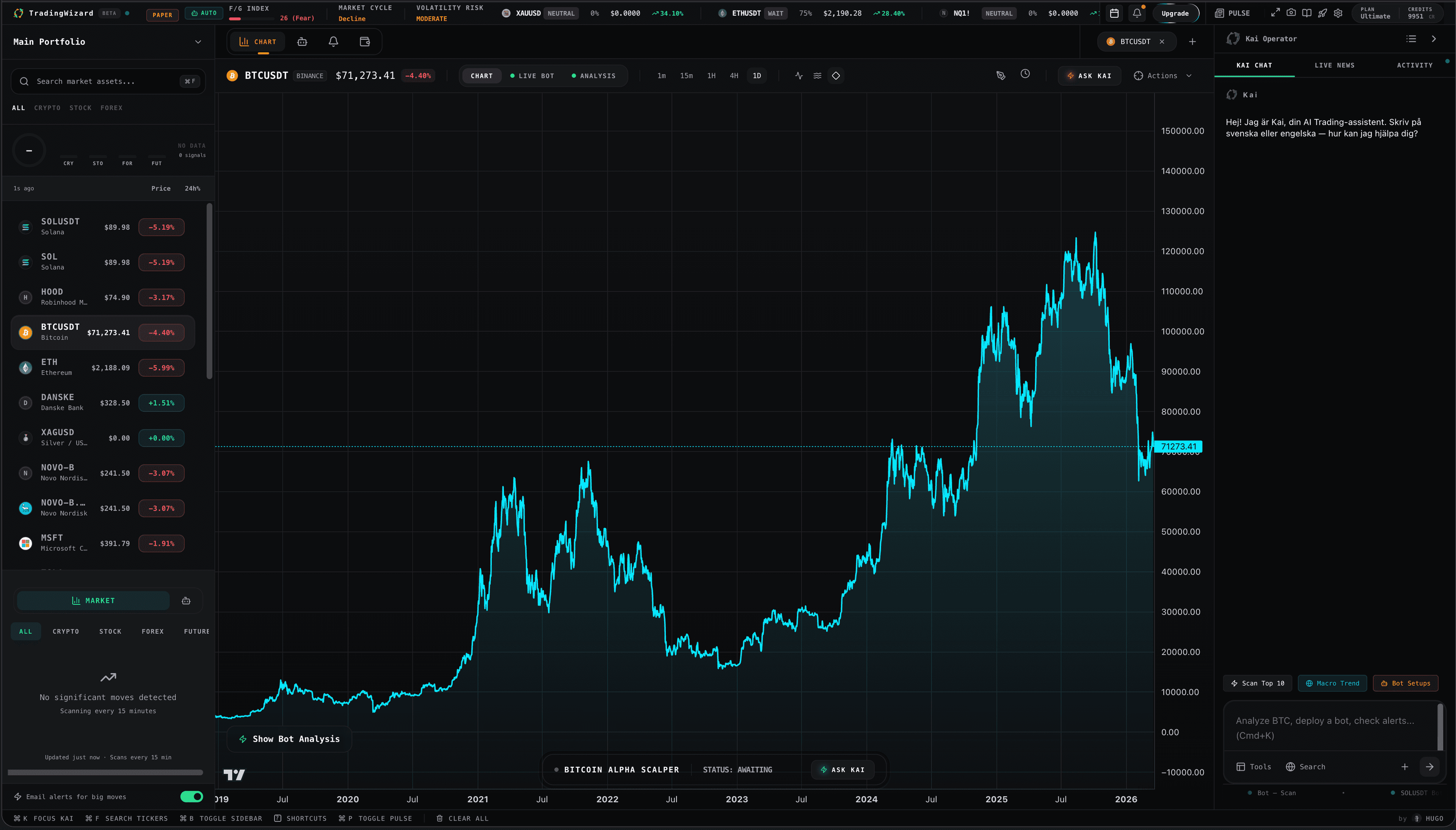Open the wallet icon tab
Viewport: 1456px width, 830px height.
tap(365, 42)
